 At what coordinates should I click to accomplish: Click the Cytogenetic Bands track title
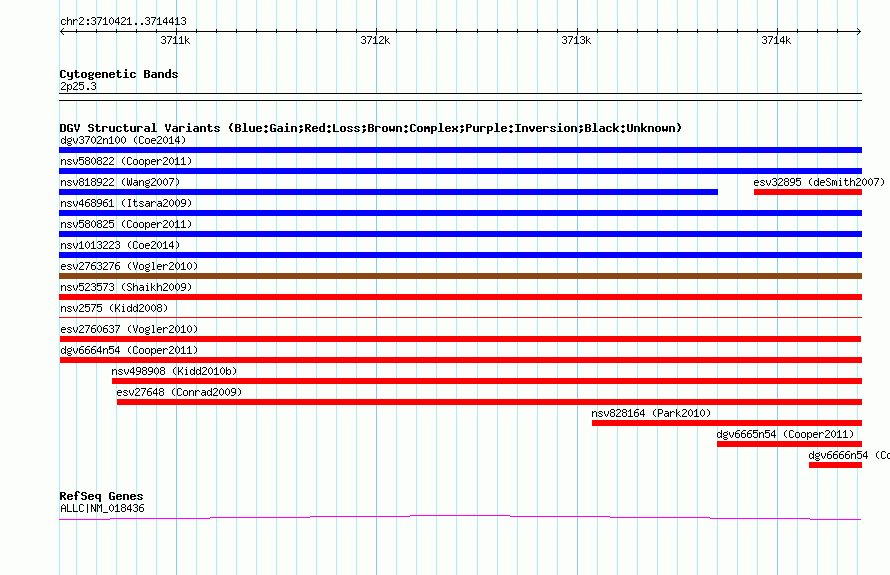click(119, 74)
